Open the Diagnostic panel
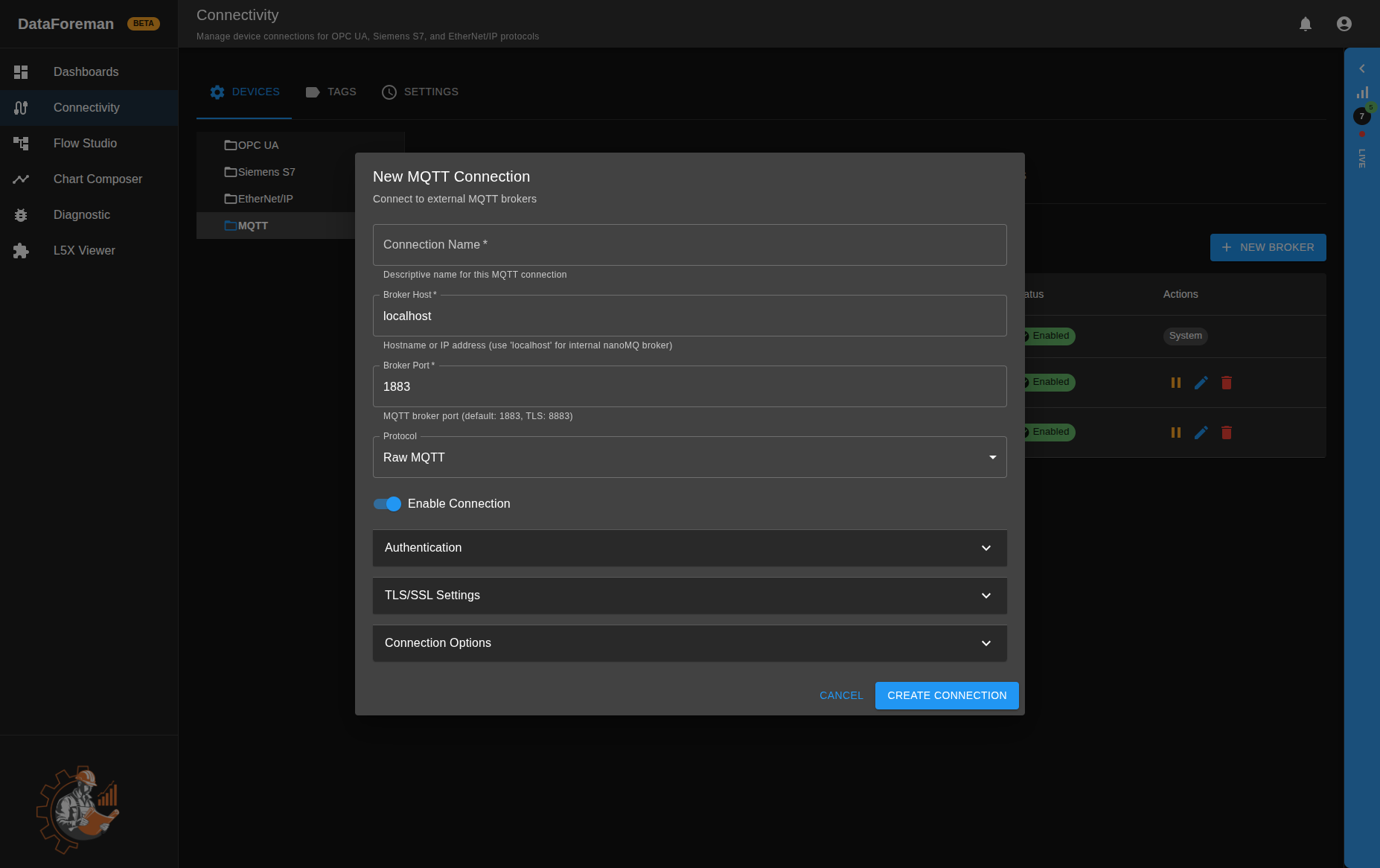1380x868 pixels. coord(81,214)
